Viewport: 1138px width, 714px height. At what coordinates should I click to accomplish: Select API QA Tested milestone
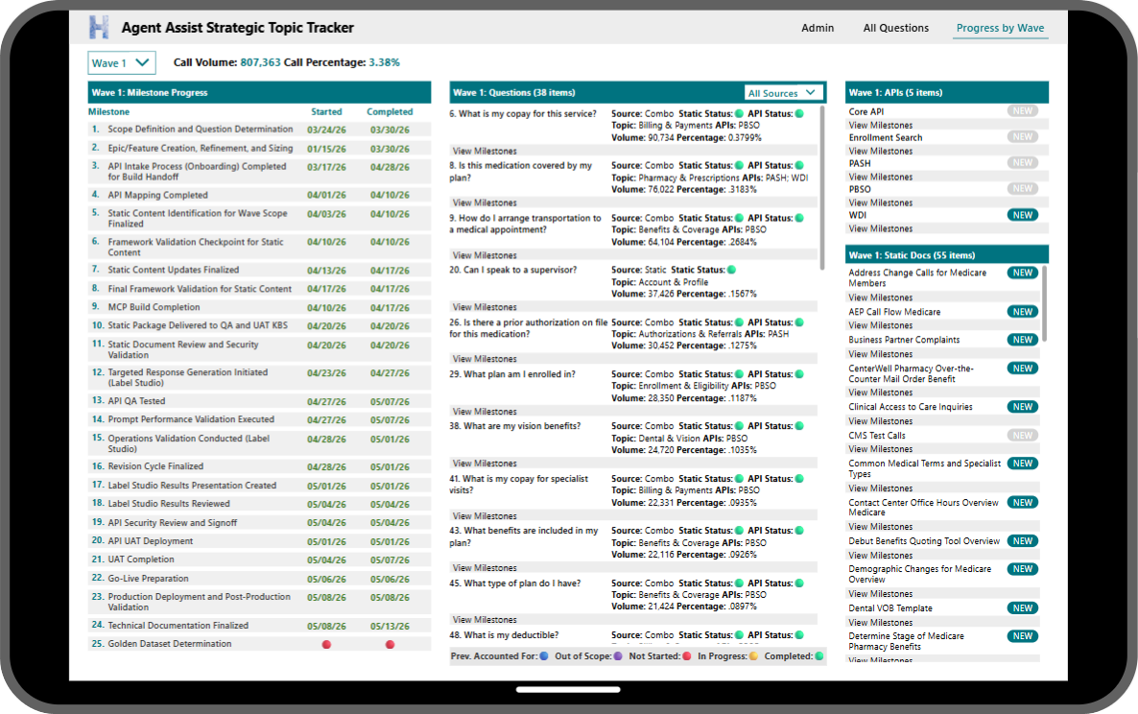[259, 401]
